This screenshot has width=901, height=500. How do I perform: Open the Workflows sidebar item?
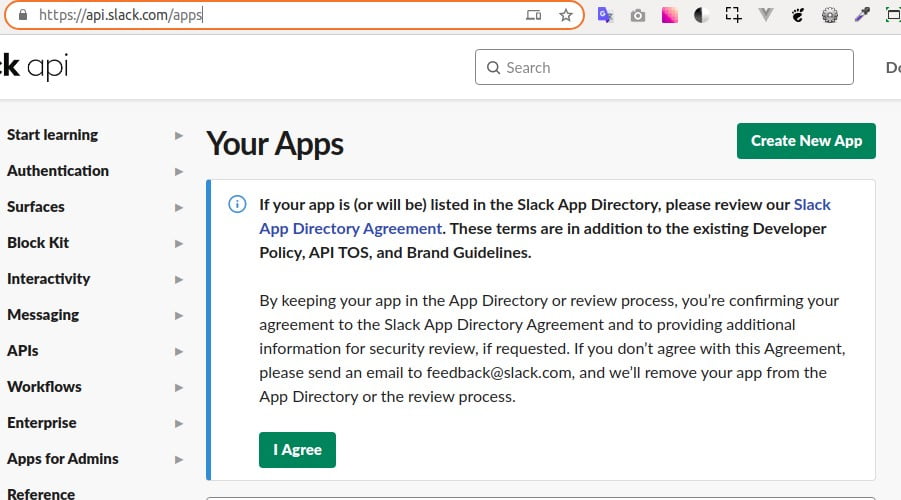point(44,387)
